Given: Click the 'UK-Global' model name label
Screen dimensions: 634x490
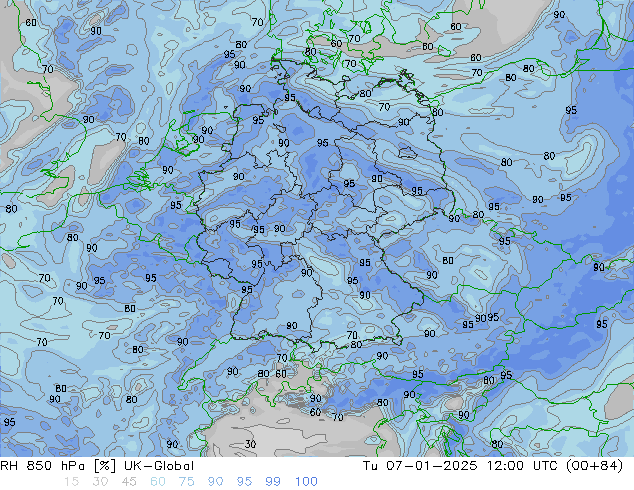Looking at the screenshot, I should point(159,466).
